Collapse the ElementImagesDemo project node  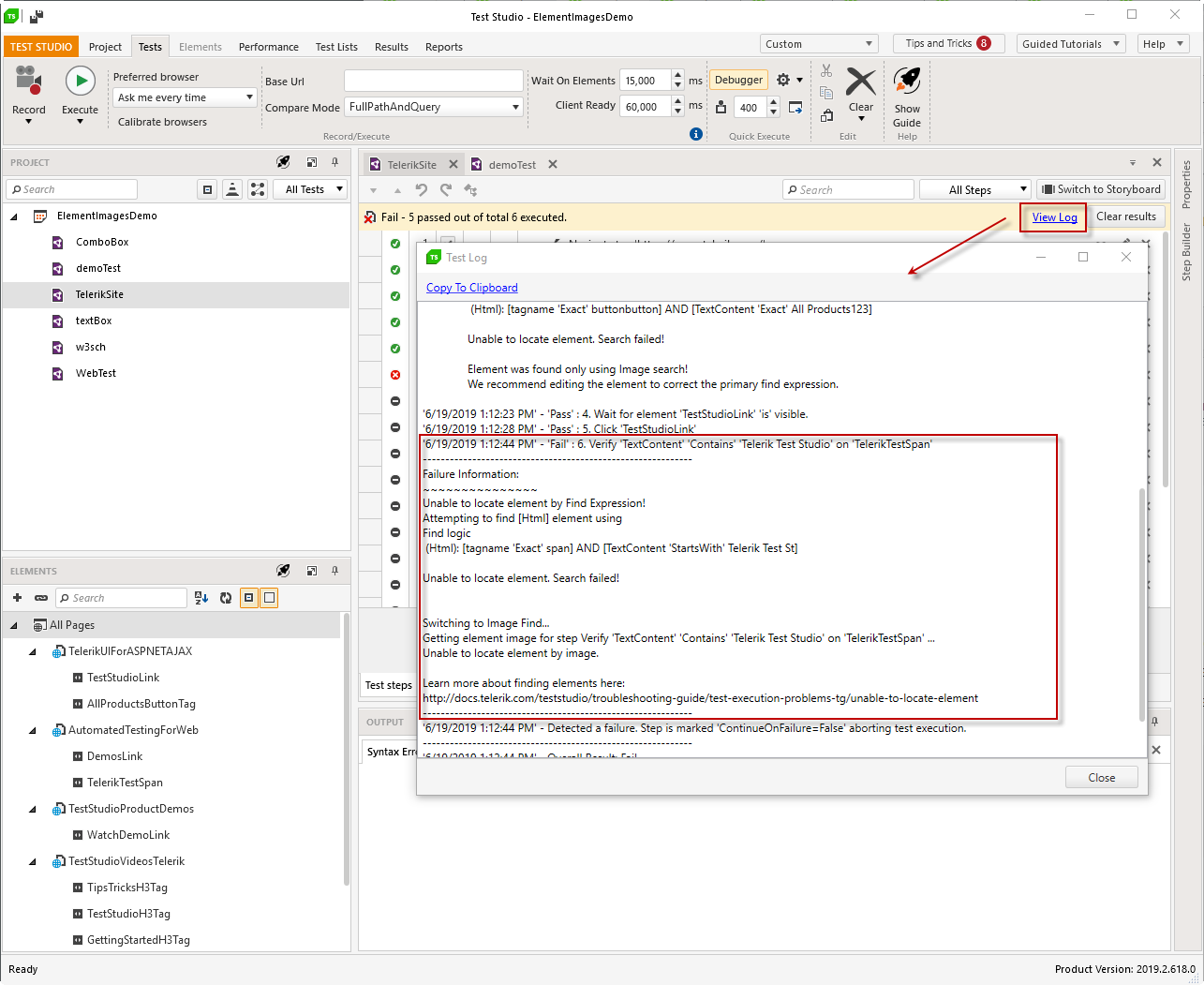coord(13,216)
